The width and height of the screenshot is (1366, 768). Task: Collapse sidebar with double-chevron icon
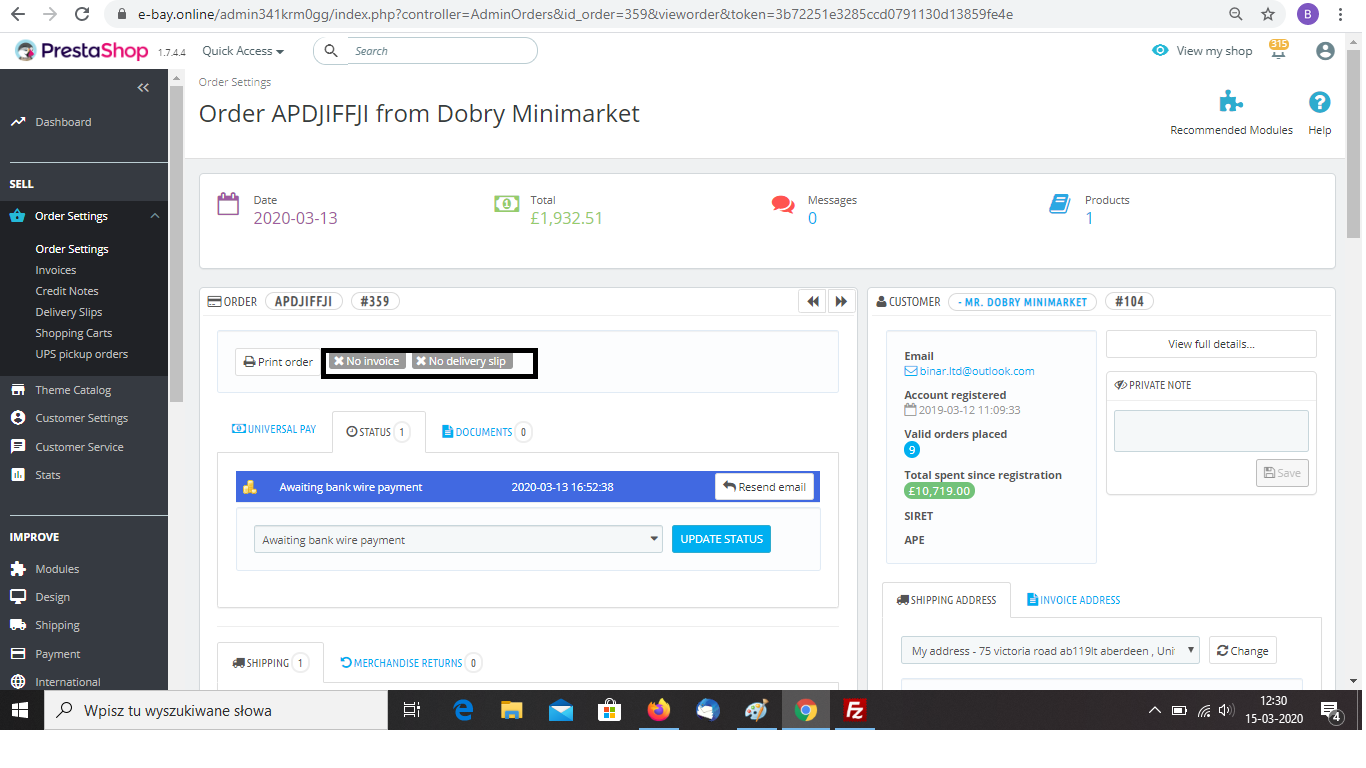[x=143, y=88]
